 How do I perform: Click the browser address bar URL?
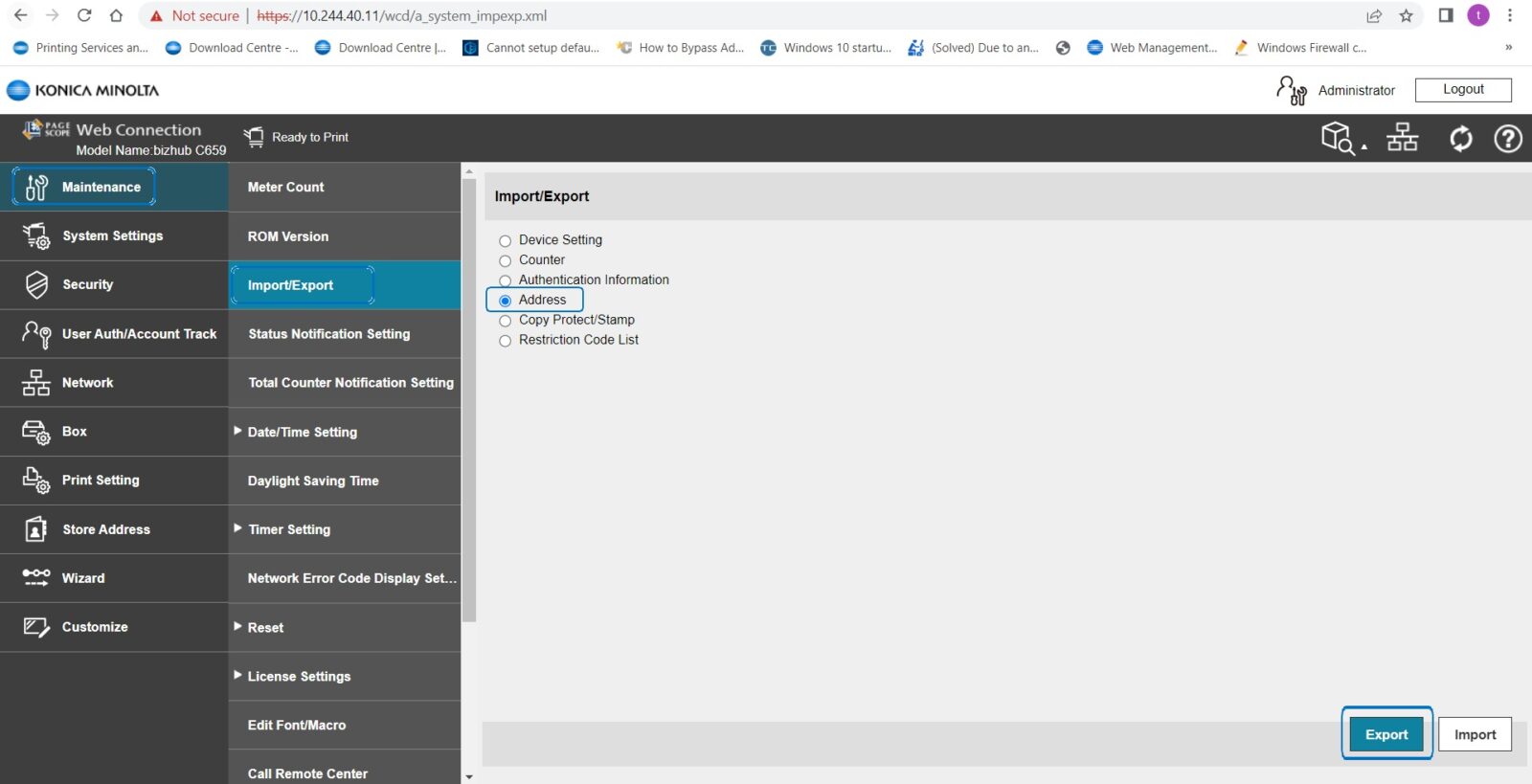pos(402,16)
